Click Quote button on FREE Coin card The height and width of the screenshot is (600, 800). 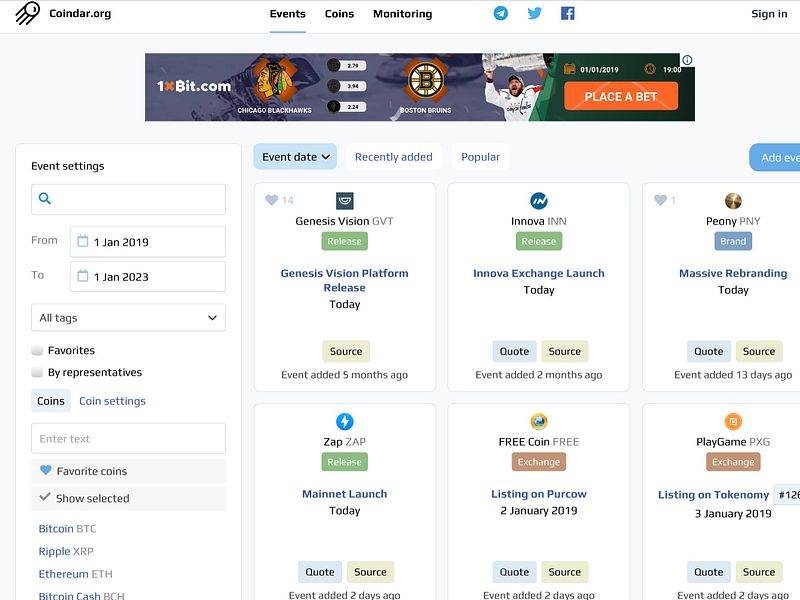(x=514, y=572)
